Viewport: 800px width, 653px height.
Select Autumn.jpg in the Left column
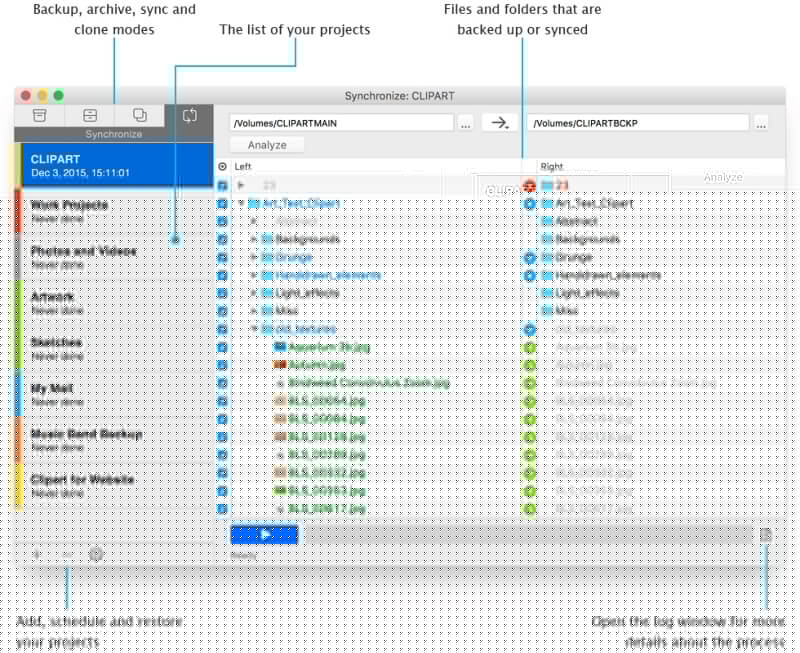click(x=317, y=365)
